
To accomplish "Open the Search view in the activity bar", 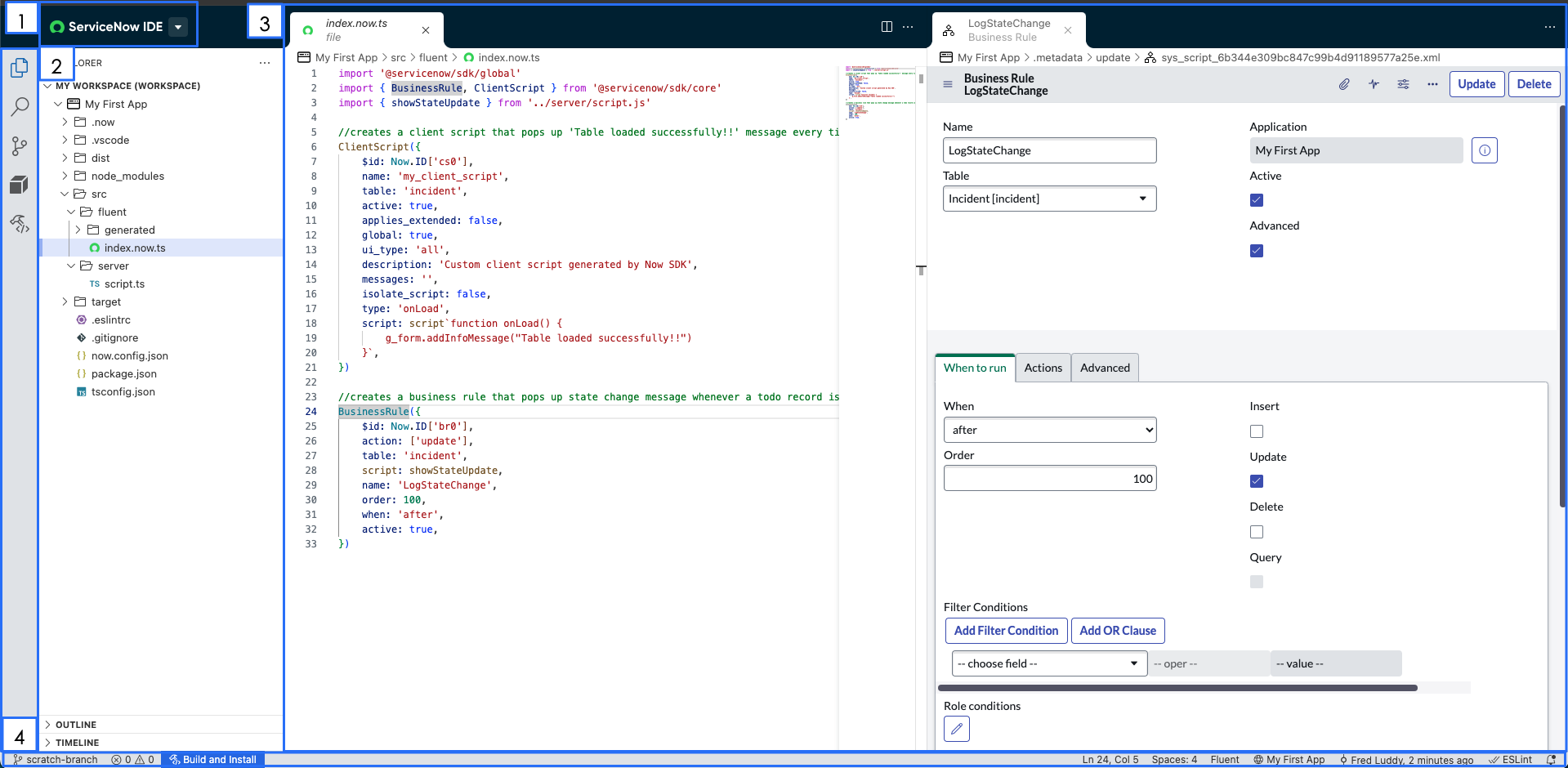I will pyautogui.click(x=20, y=107).
